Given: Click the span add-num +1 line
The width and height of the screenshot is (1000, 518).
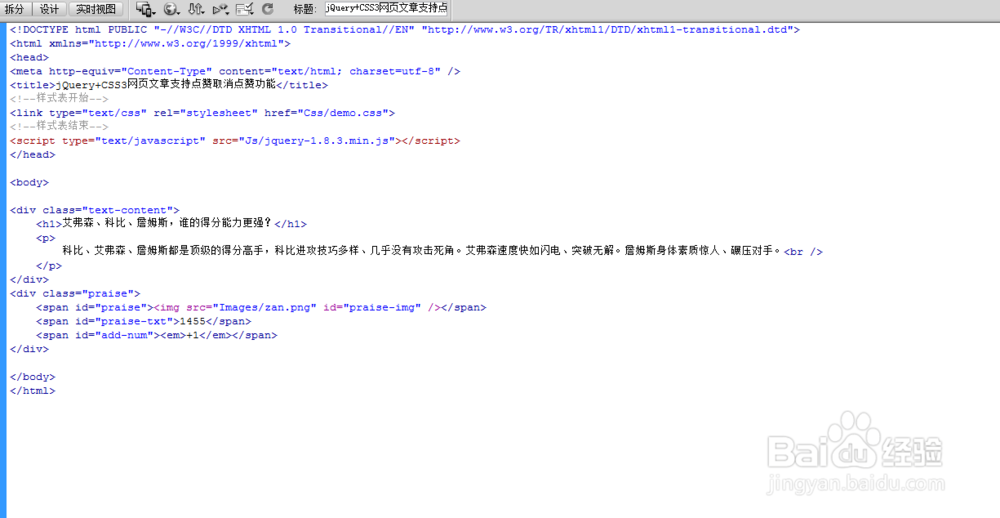Looking at the screenshot, I should coord(157,336).
